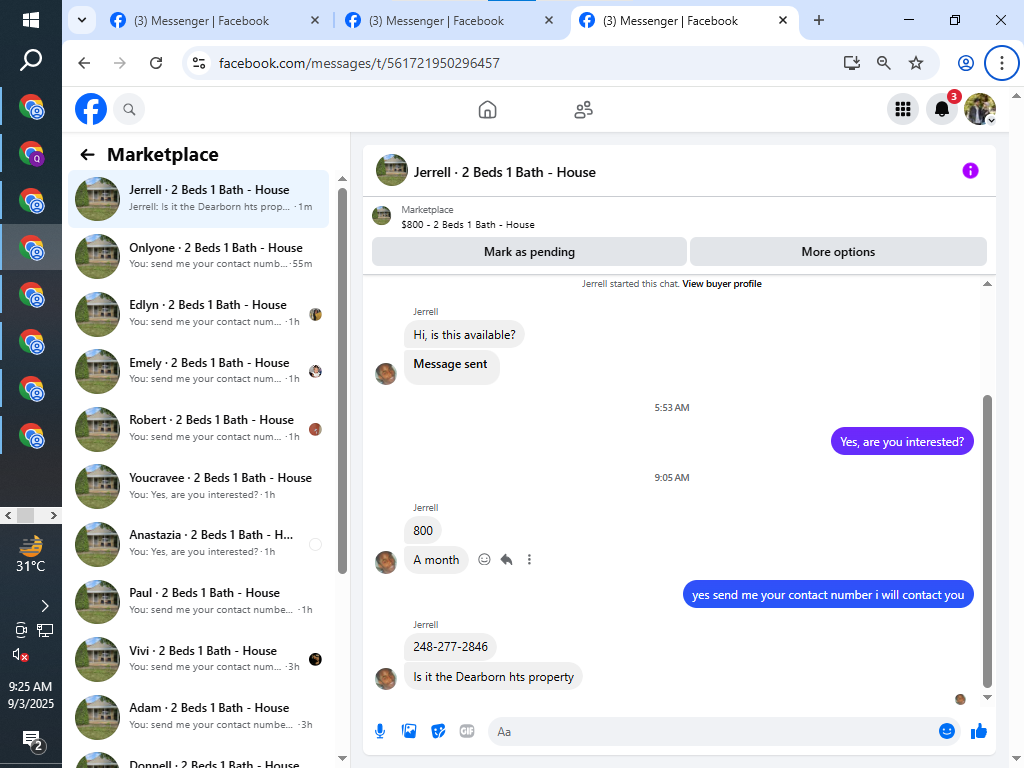Open the Windows notification center icon
Viewport: 1024px width, 768px height.
tap(33, 741)
